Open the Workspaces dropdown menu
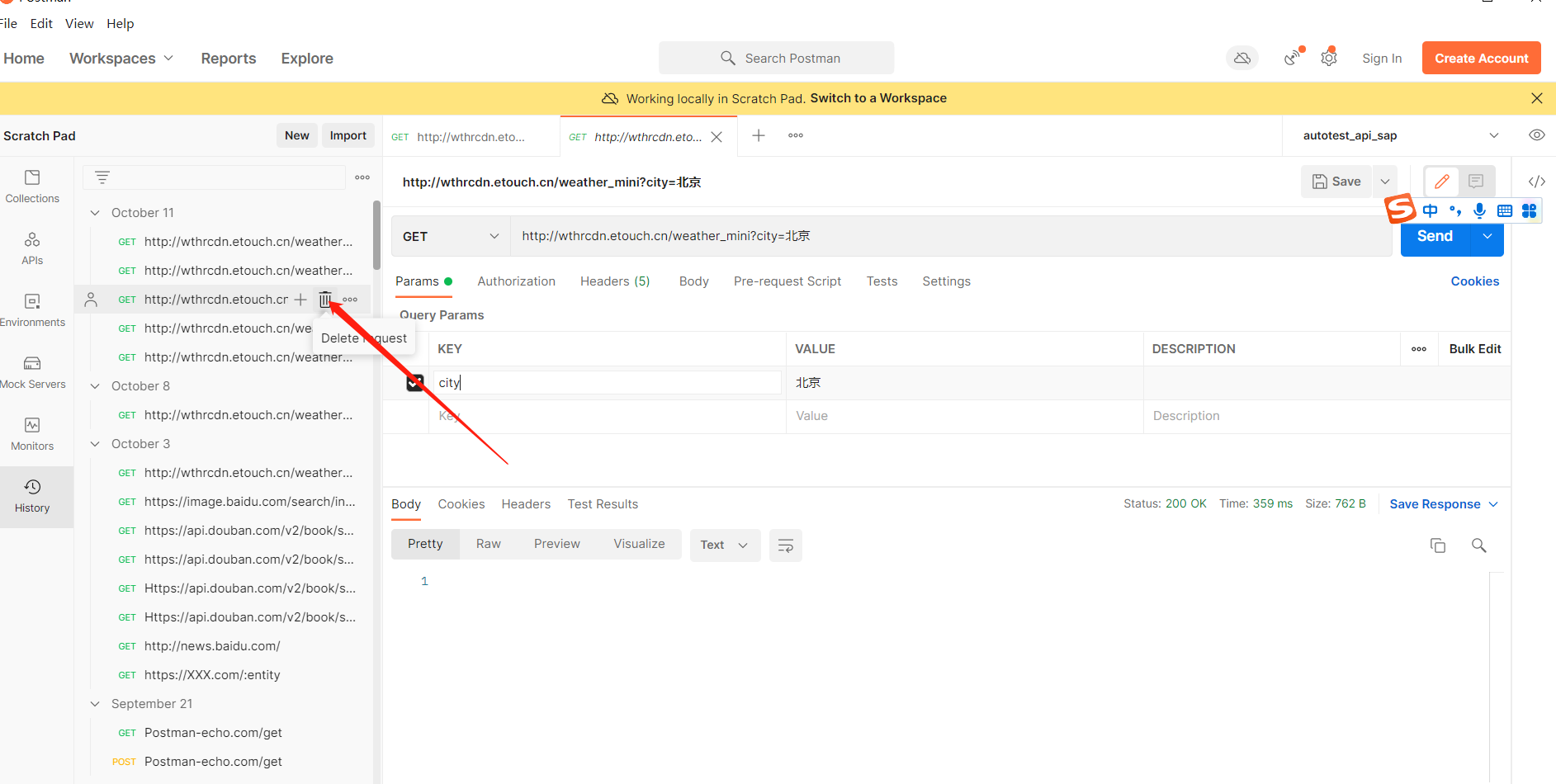Viewport: 1556px width, 784px height. coord(121,59)
